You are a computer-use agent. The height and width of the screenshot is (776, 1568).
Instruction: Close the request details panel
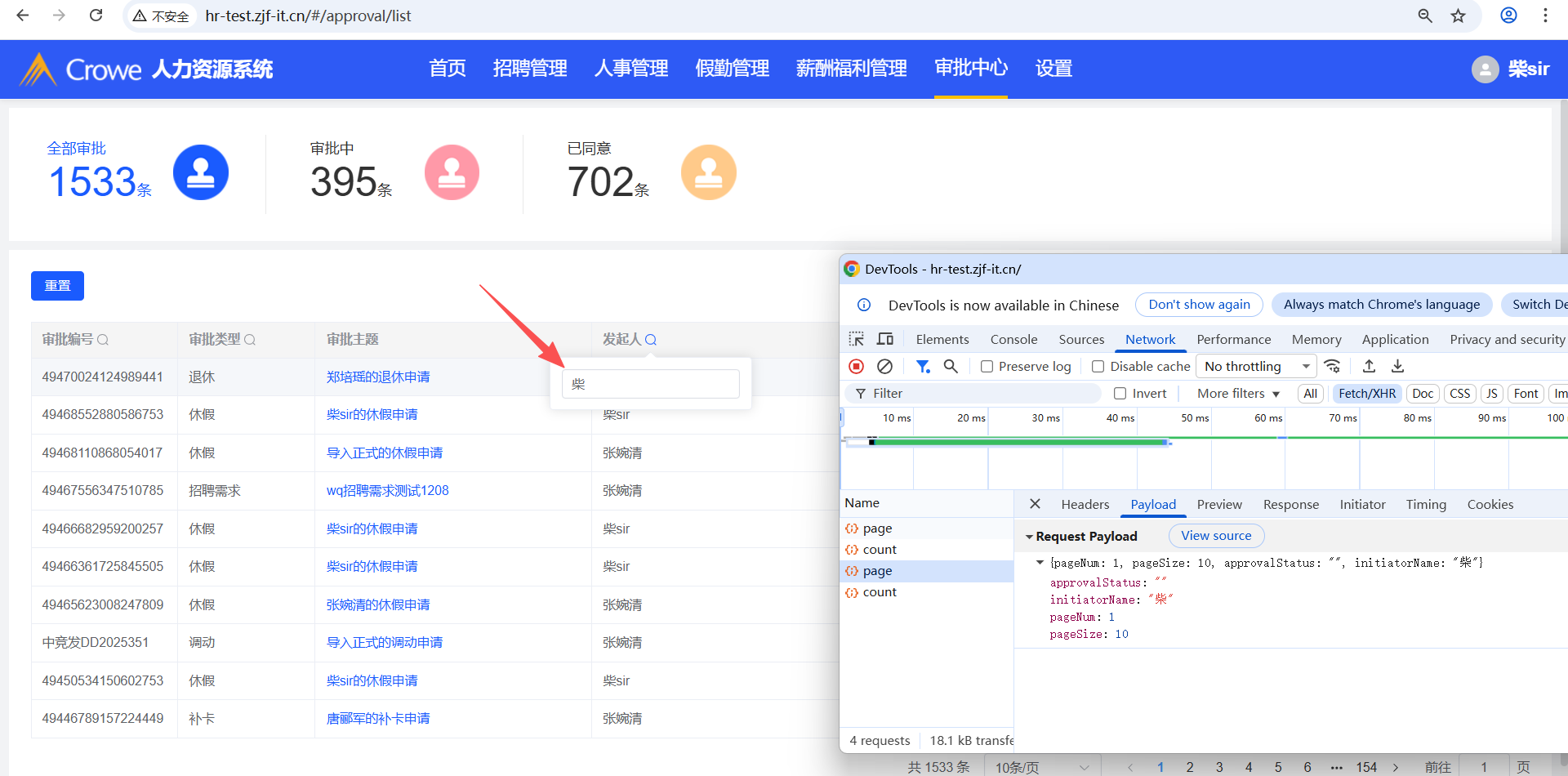click(x=1035, y=504)
